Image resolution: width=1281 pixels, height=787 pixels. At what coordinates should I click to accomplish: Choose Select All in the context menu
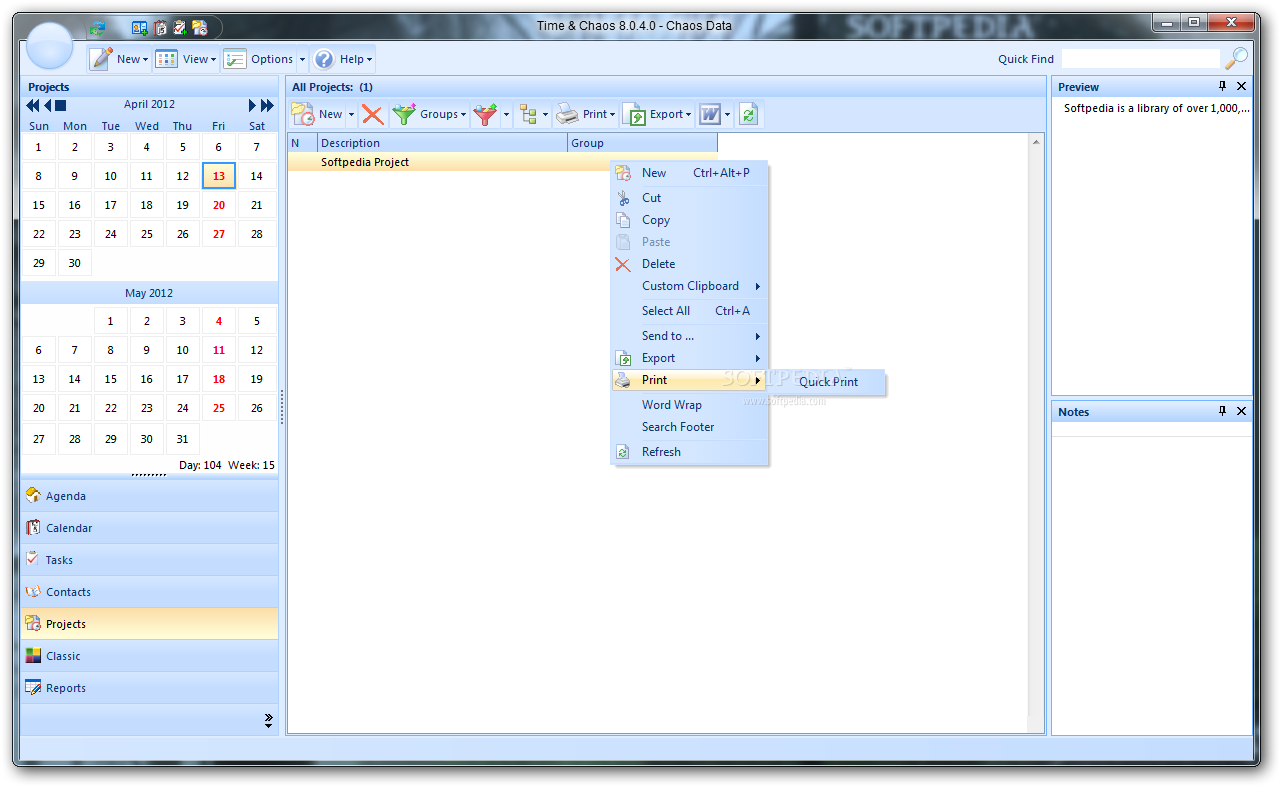click(689, 311)
